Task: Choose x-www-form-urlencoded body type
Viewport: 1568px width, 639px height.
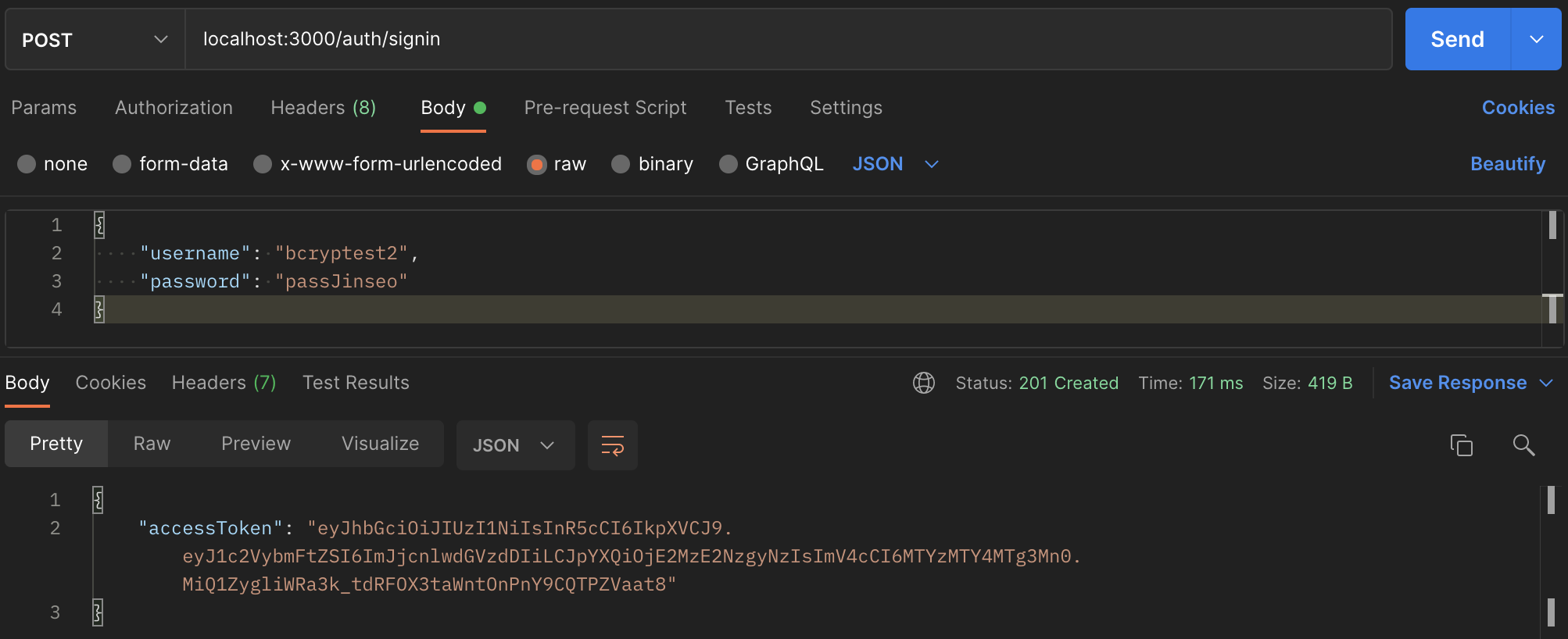Action: click(263, 164)
